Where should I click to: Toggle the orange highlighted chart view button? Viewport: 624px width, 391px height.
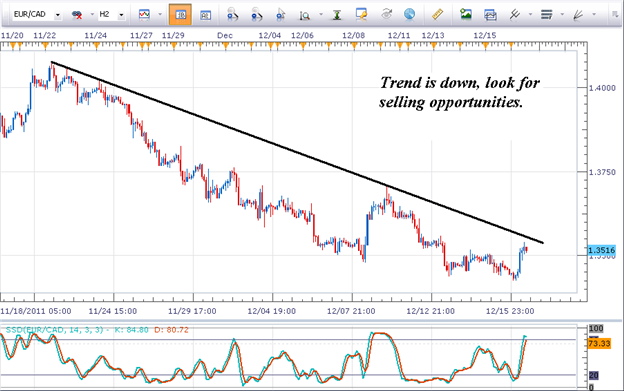(180, 15)
